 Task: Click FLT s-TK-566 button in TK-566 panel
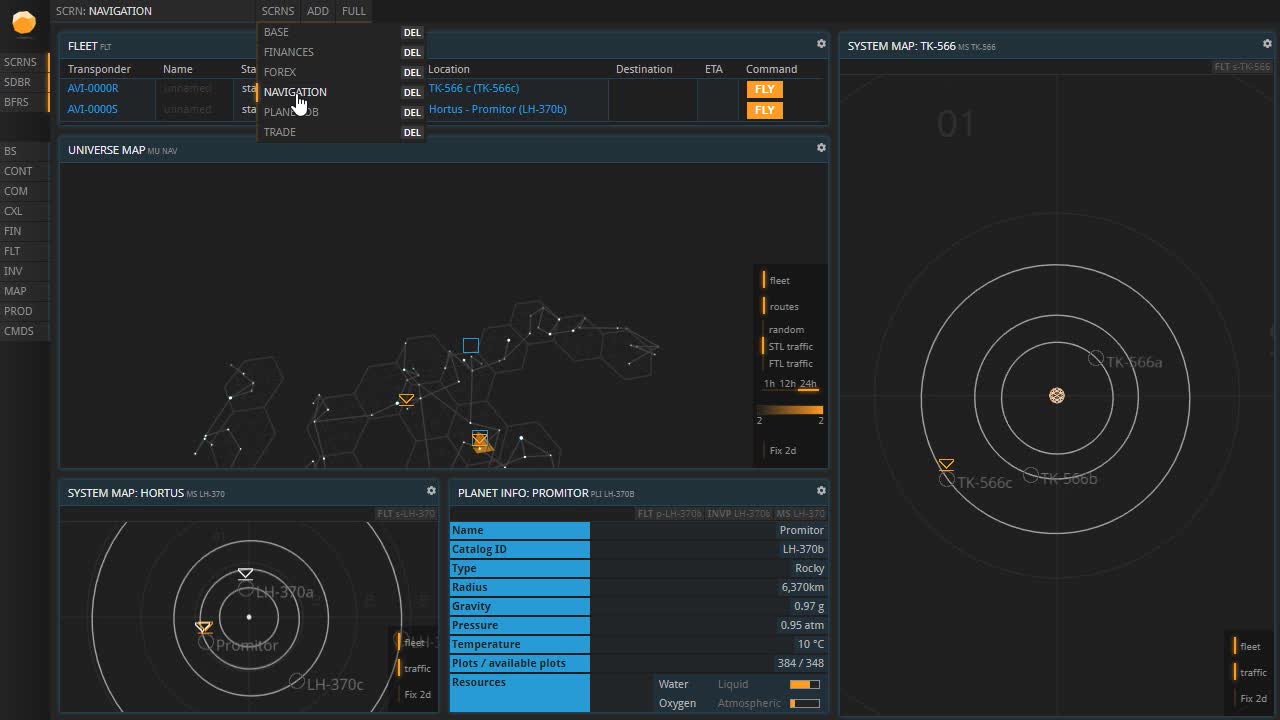(x=1242, y=67)
